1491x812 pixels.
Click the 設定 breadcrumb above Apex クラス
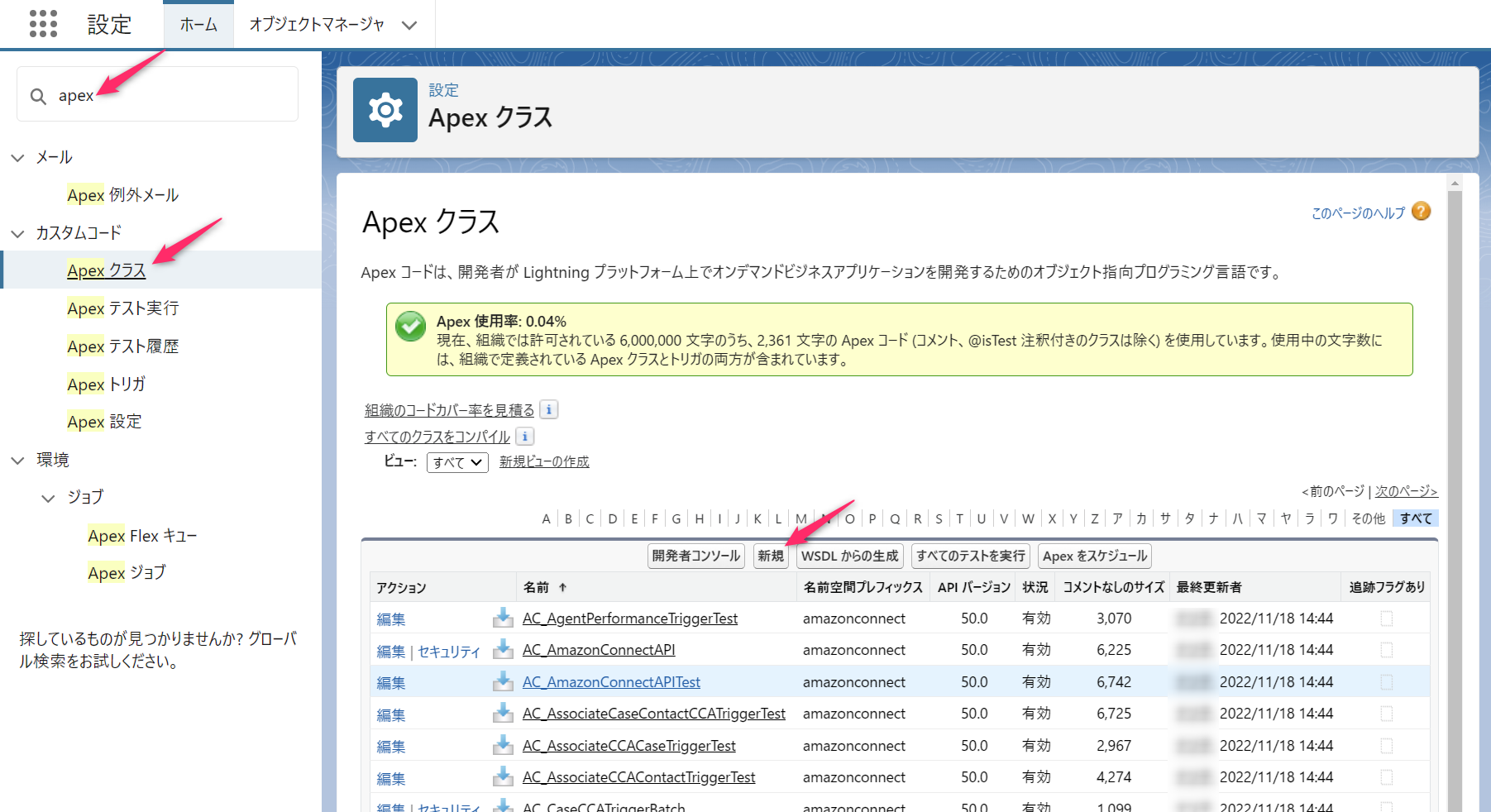443,90
